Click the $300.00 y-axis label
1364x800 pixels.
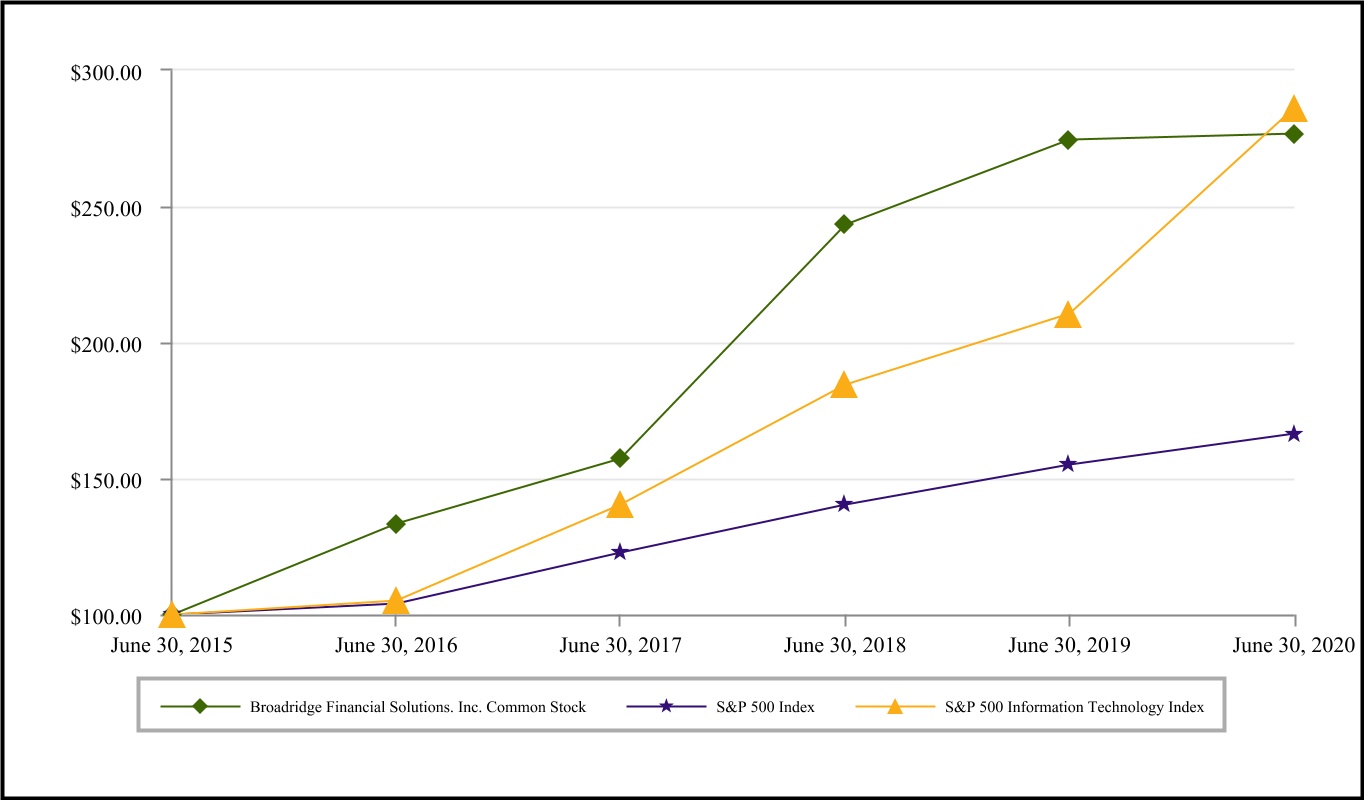tap(108, 72)
